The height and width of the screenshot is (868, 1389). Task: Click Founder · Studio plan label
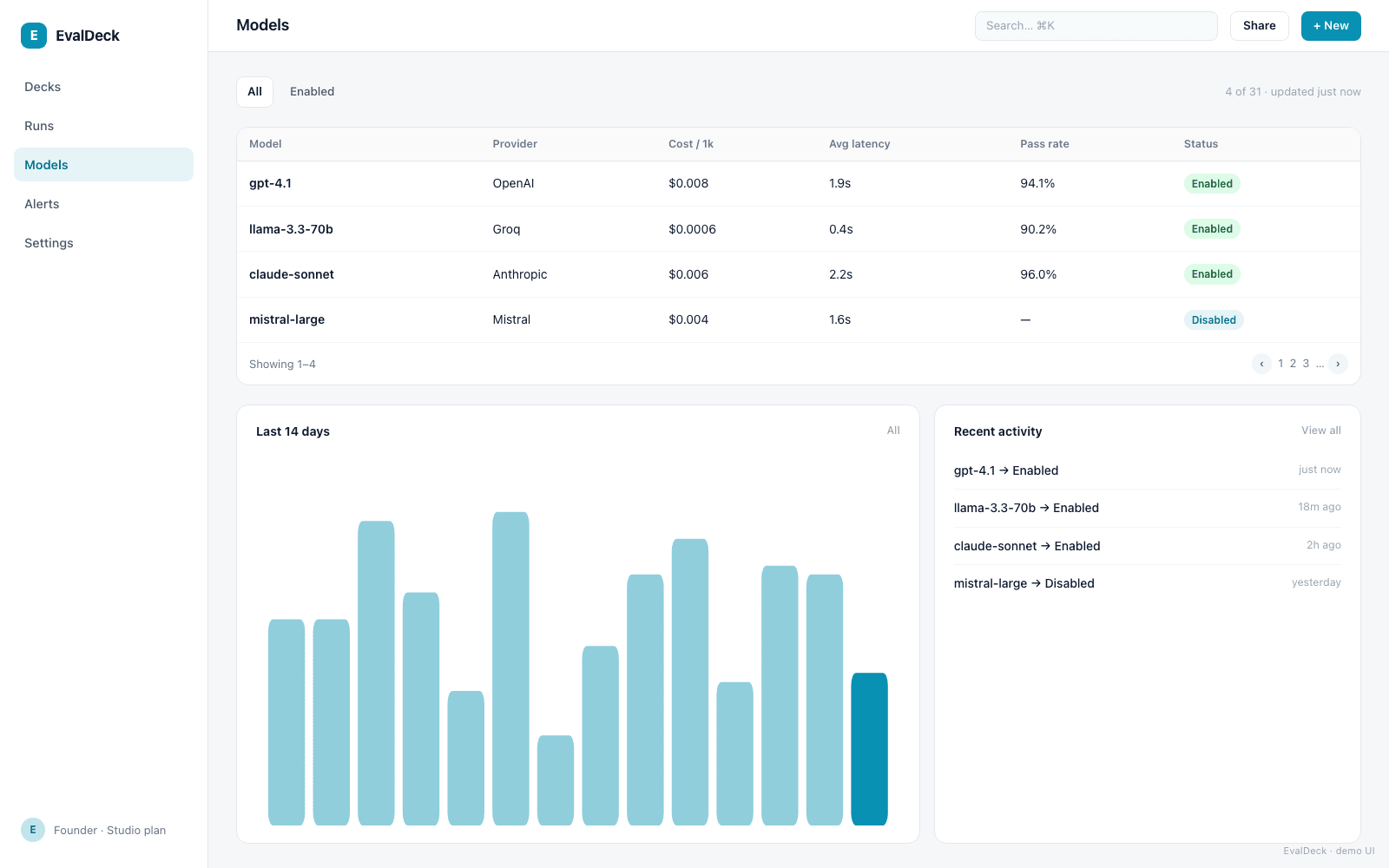(109, 831)
